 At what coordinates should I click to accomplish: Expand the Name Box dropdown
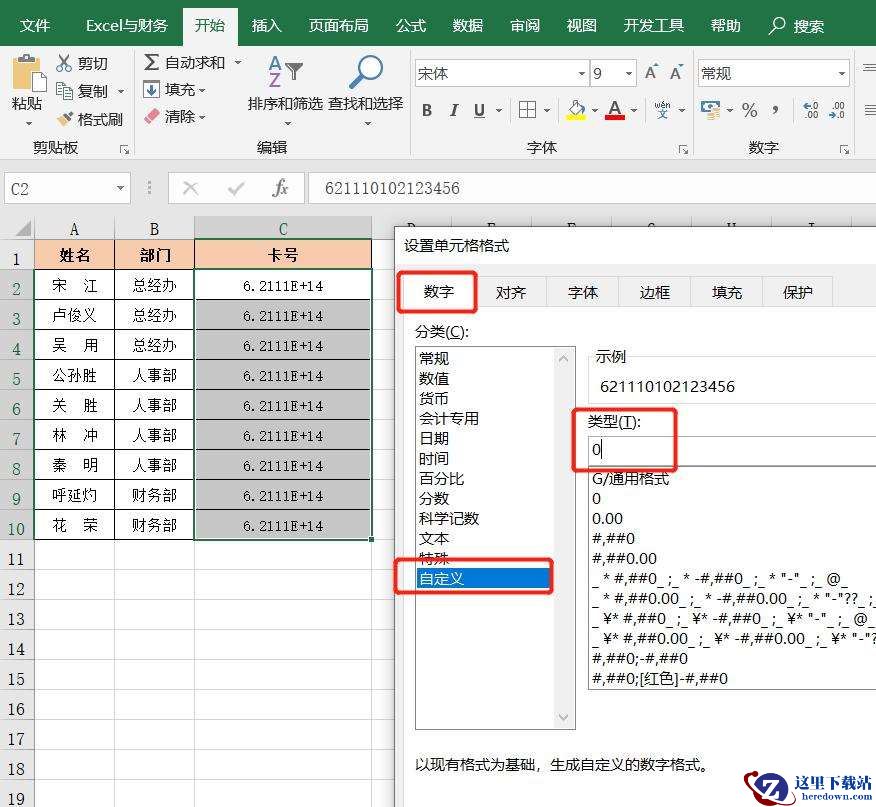120,188
